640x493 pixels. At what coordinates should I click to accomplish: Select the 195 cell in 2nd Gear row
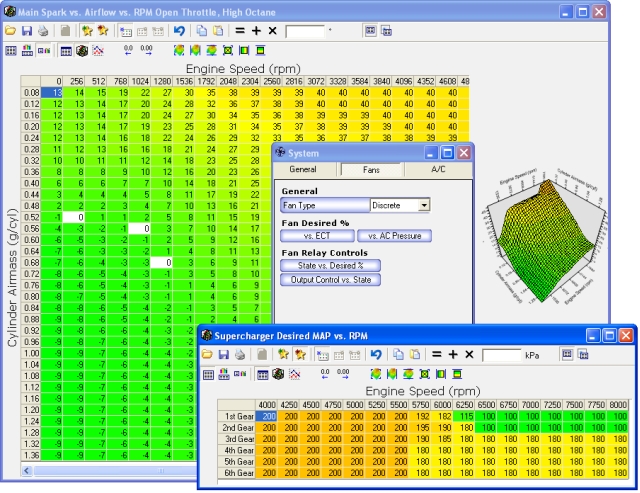pos(420,428)
